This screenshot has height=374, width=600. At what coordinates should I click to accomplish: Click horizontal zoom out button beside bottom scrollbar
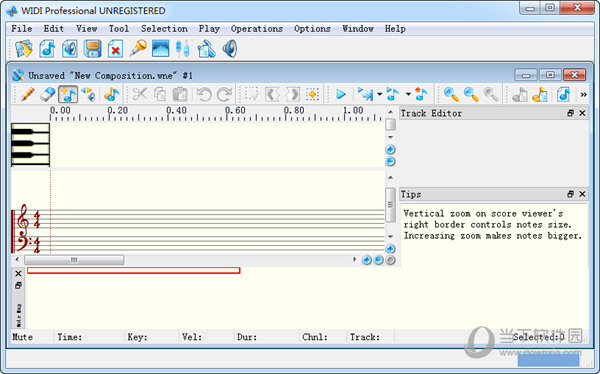[378, 260]
